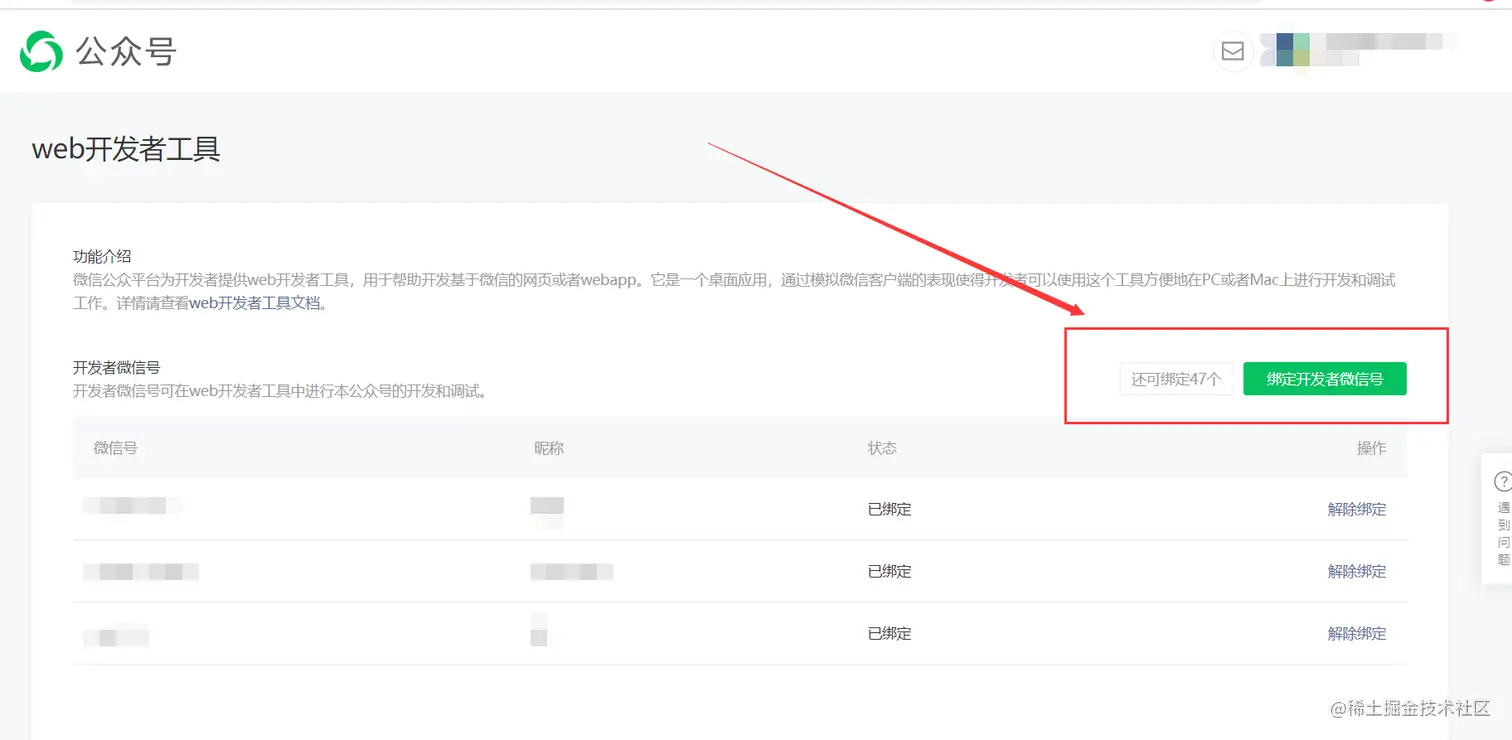
Task: Click the 绑定开发者微信号 green button
Action: (x=1324, y=379)
